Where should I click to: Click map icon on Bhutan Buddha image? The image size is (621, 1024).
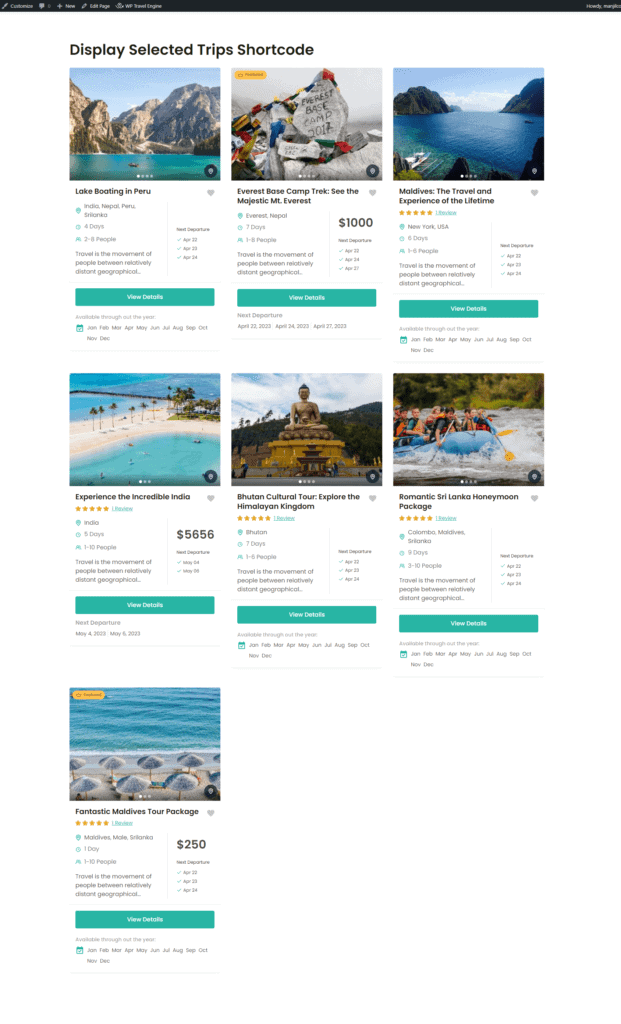372,477
